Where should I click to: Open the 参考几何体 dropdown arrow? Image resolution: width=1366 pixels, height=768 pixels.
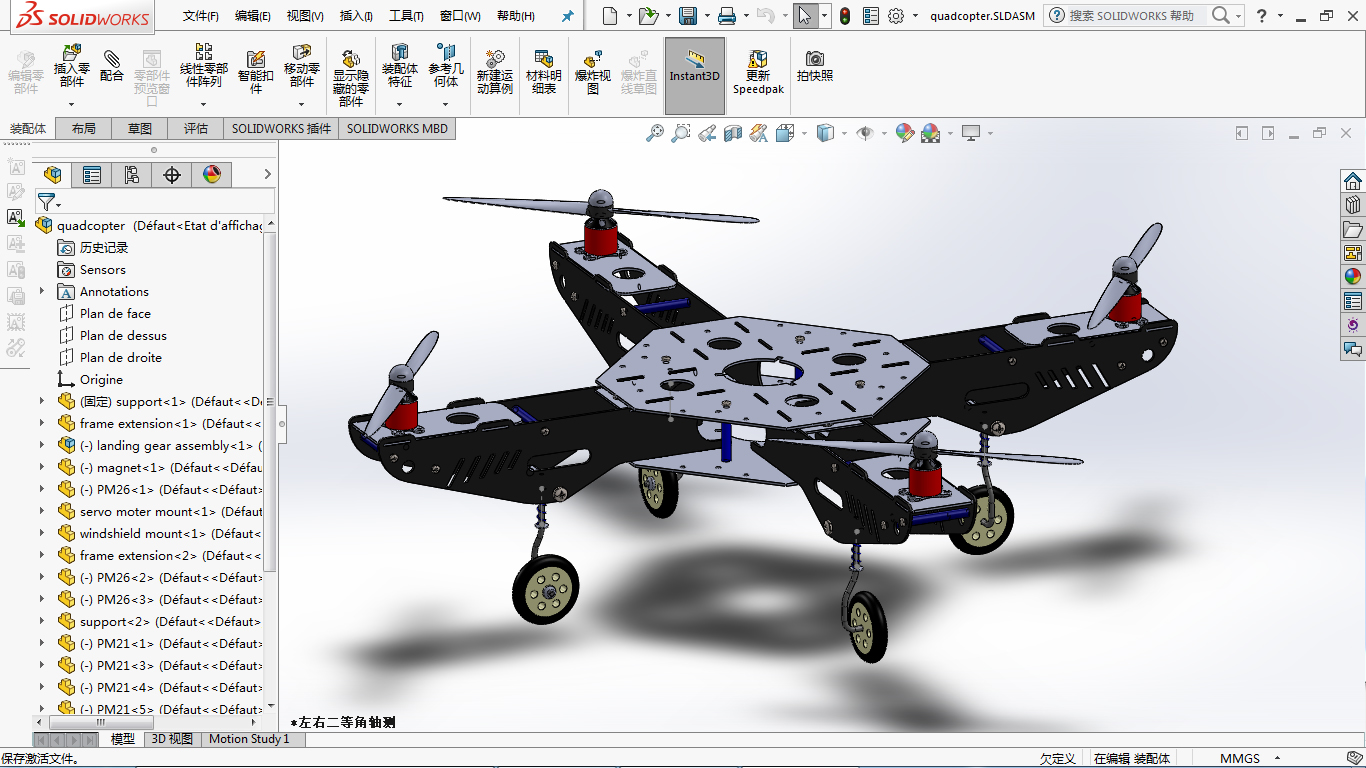click(446, 104)
